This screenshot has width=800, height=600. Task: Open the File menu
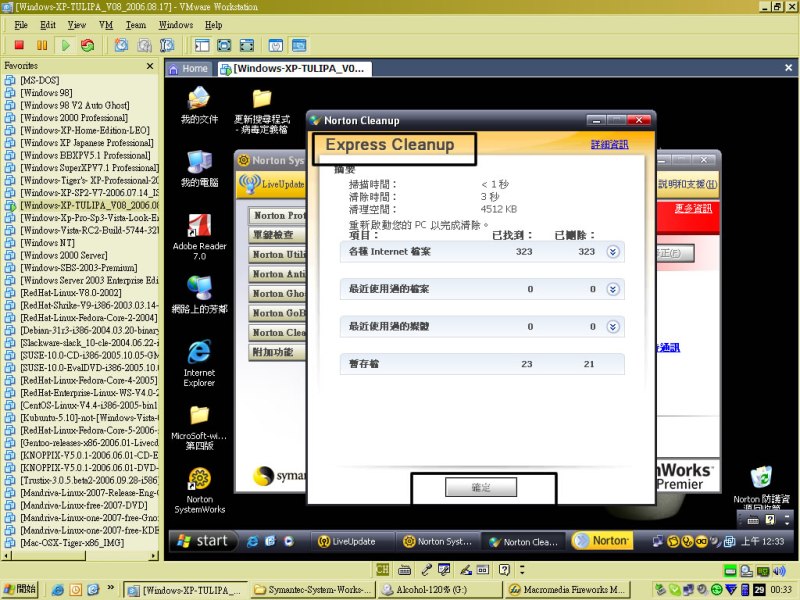[x=21, y=25]
